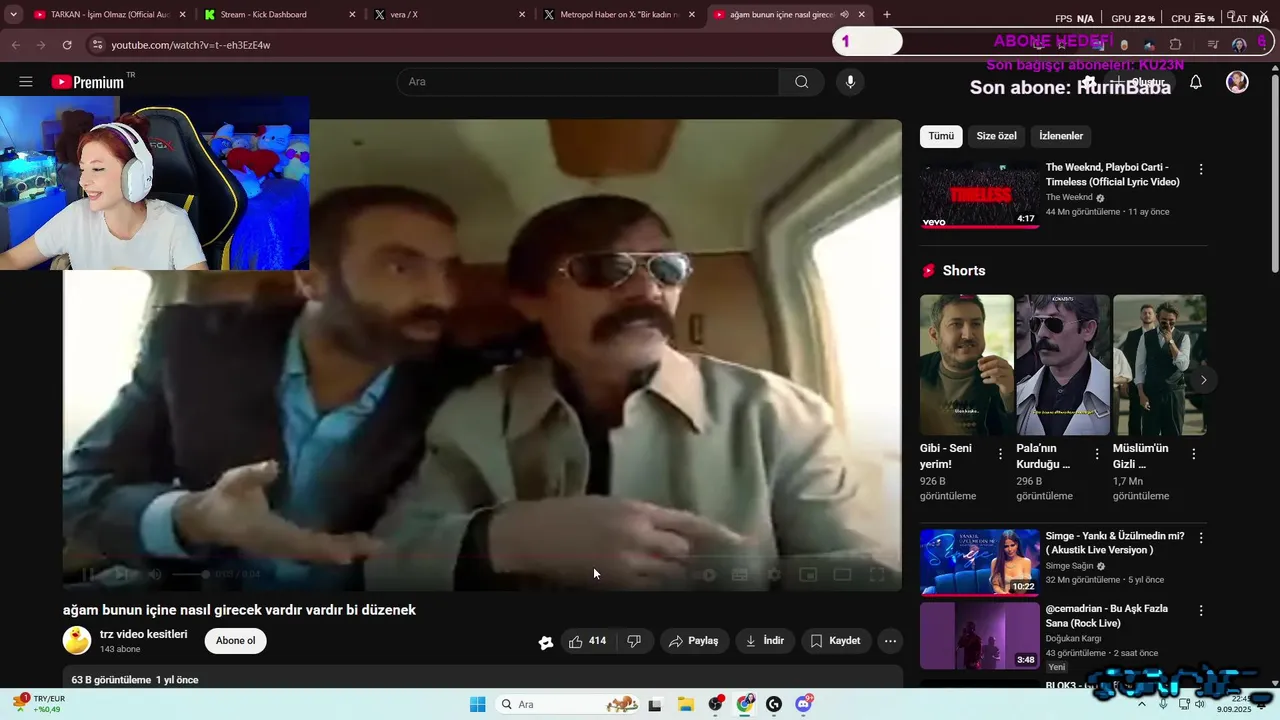
Task: View site information icon in address bar
Action: pos(97,45)
